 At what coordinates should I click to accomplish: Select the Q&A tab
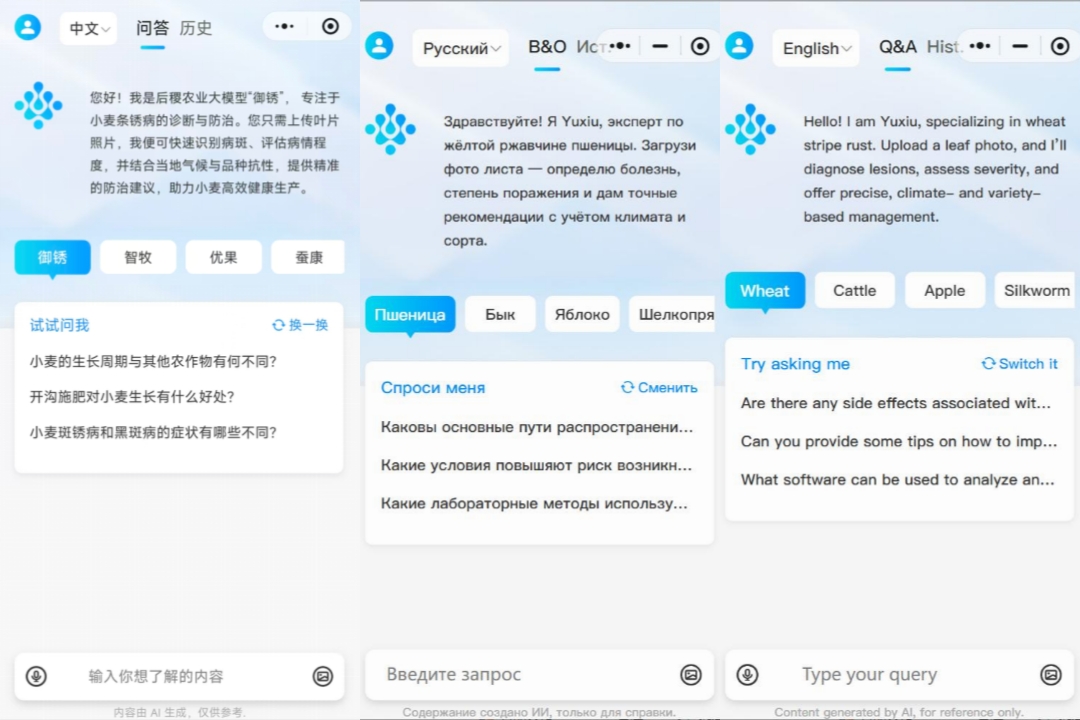coord(897,47)
